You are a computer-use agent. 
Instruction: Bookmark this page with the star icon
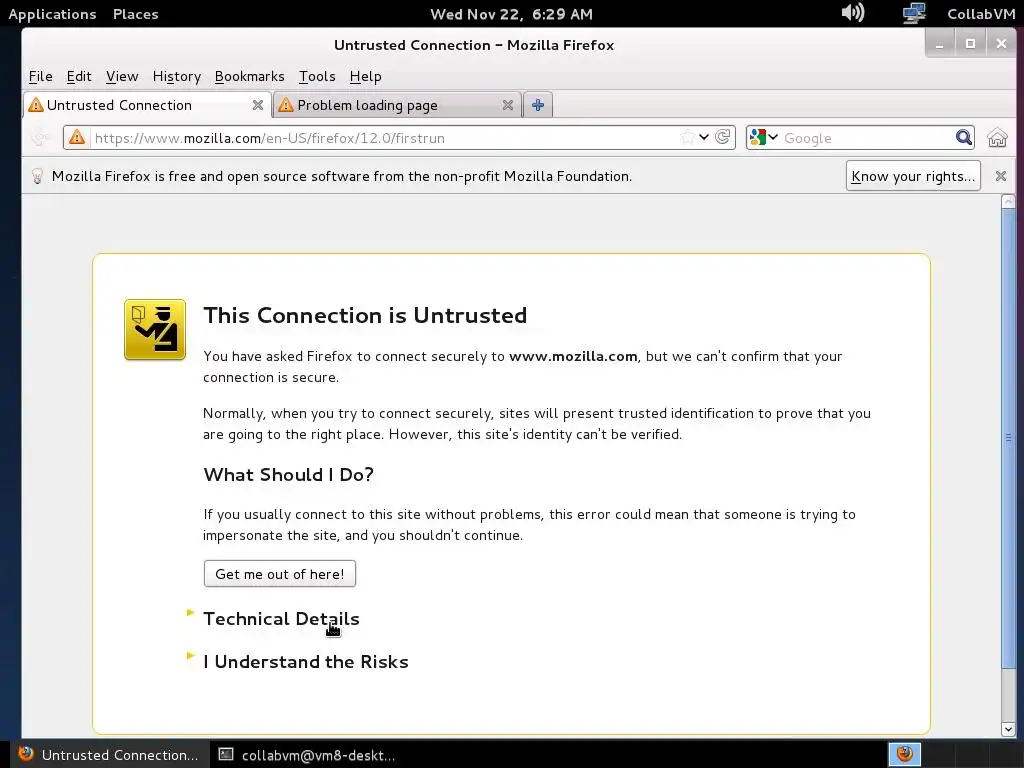(x=687, y=137)
